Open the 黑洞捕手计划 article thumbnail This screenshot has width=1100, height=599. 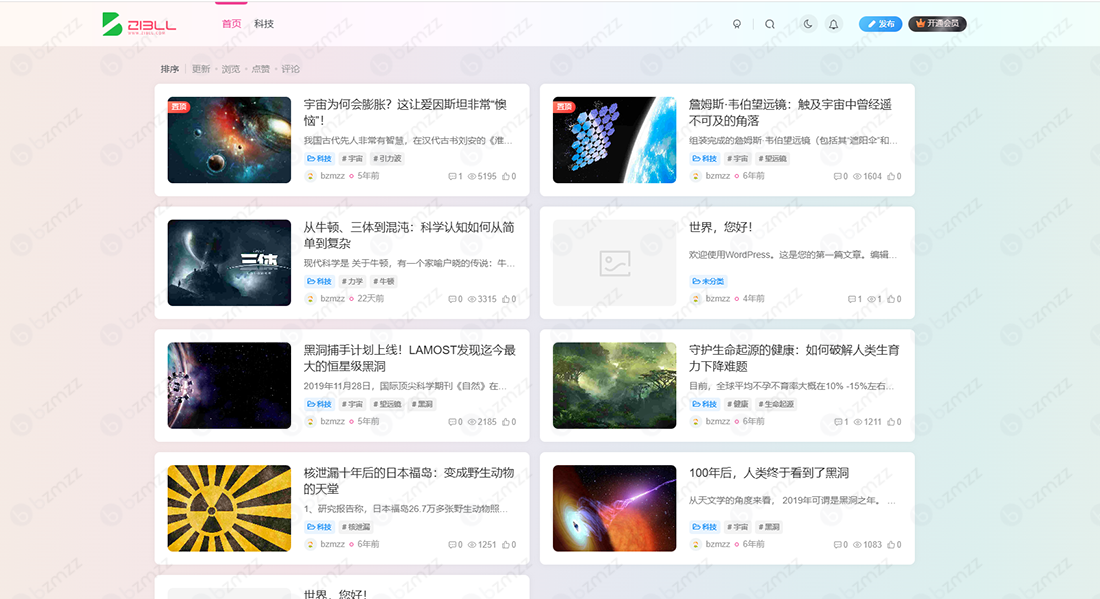[x=229, y=385]
